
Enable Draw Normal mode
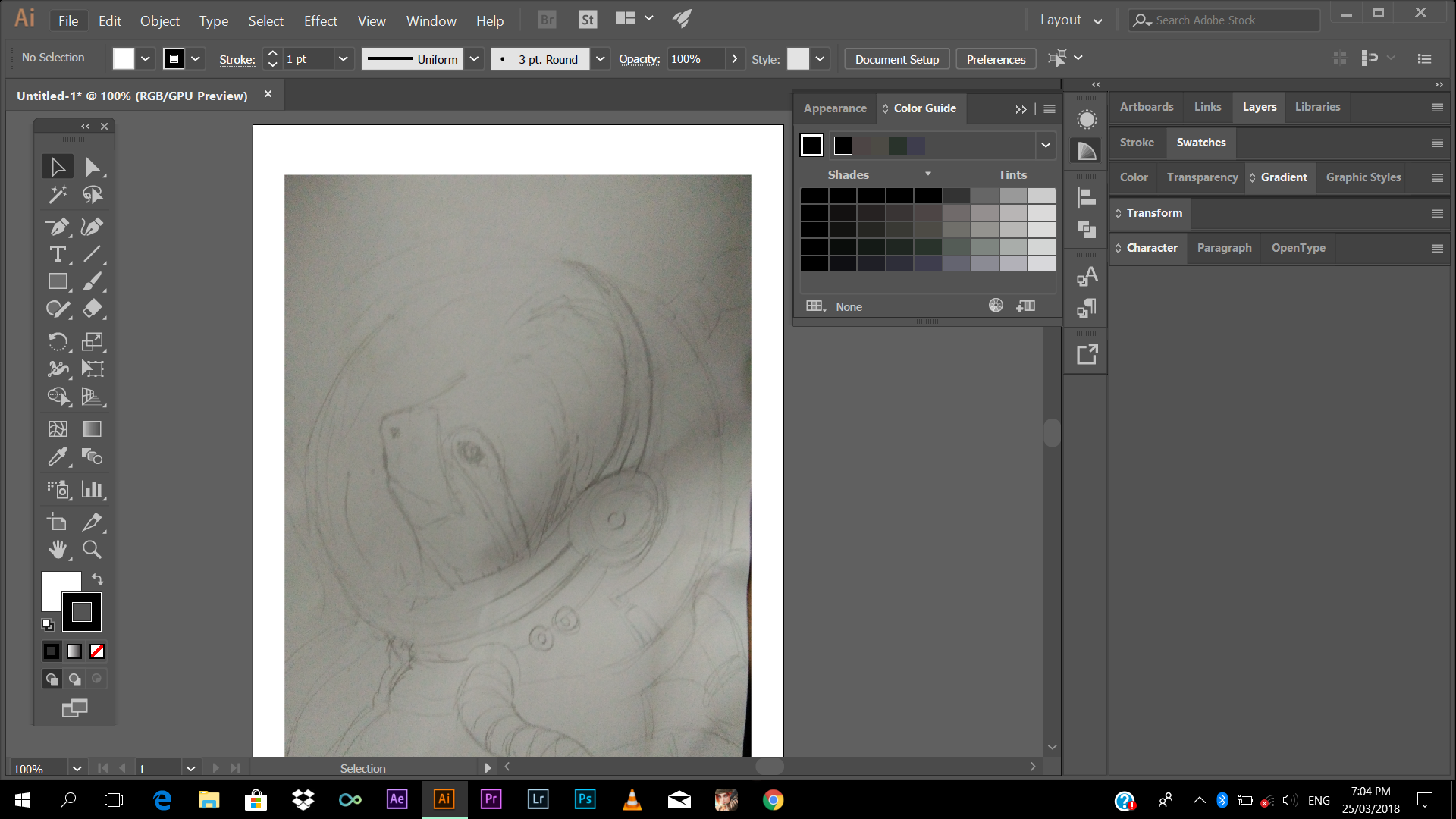coord(52,679)
